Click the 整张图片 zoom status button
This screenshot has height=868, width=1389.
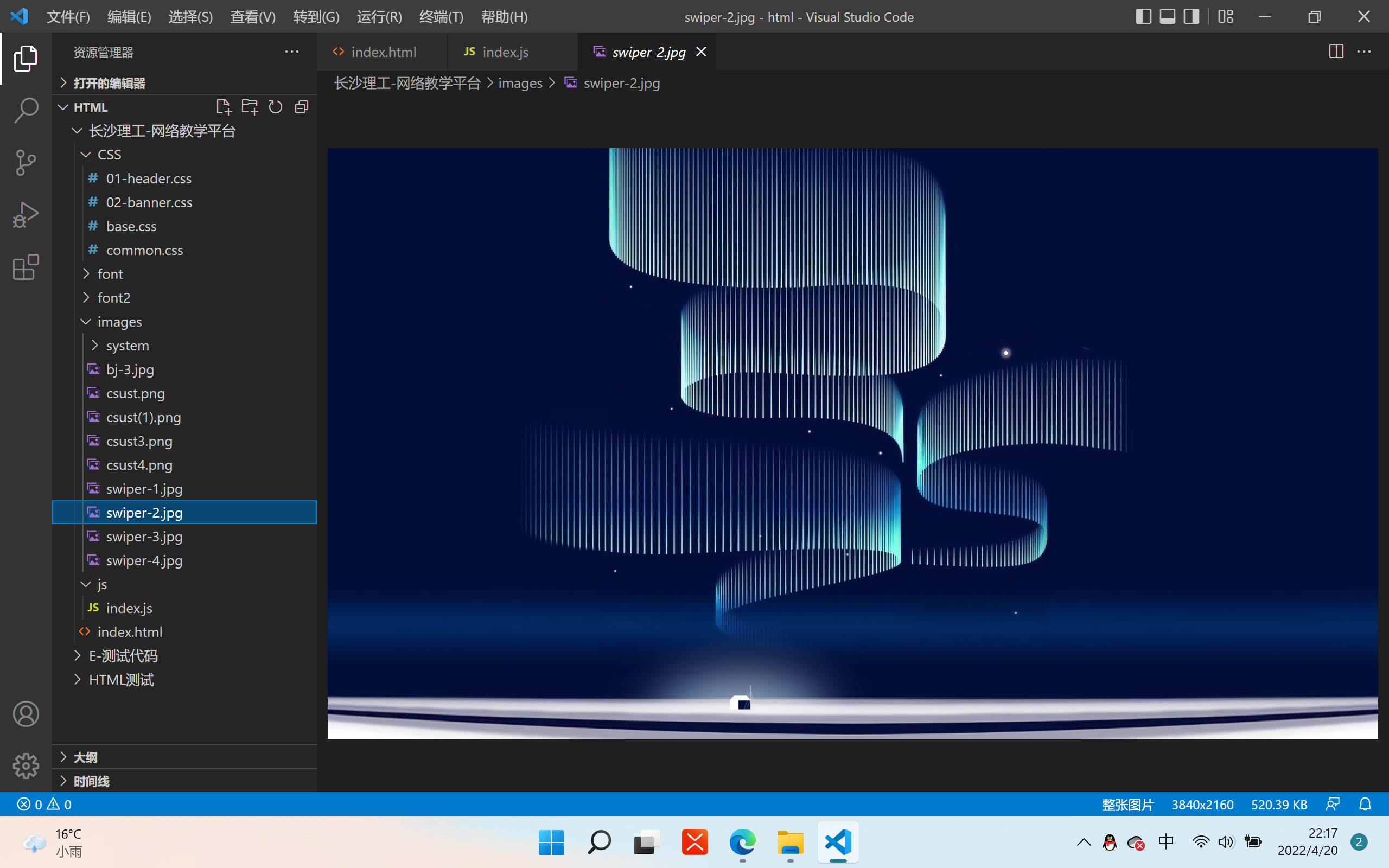click(x=1127, y=805)
